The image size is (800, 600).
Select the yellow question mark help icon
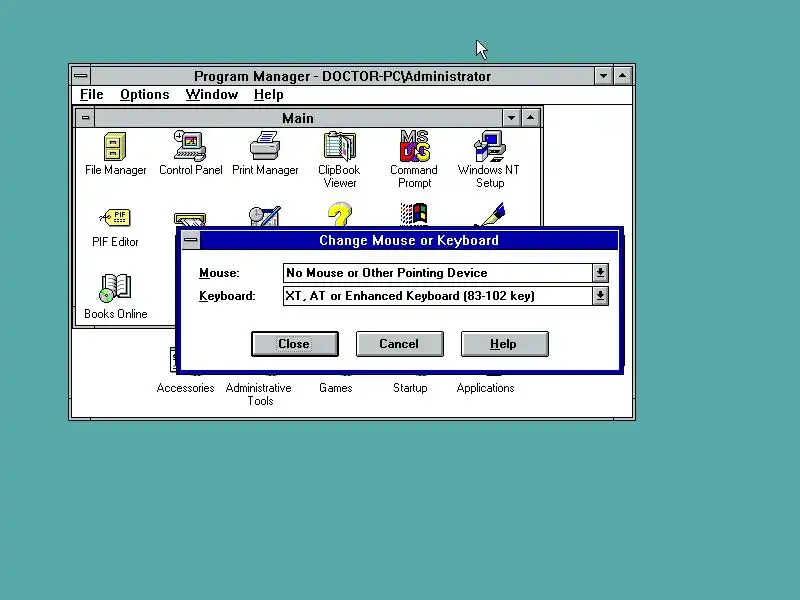pos(340,215)
